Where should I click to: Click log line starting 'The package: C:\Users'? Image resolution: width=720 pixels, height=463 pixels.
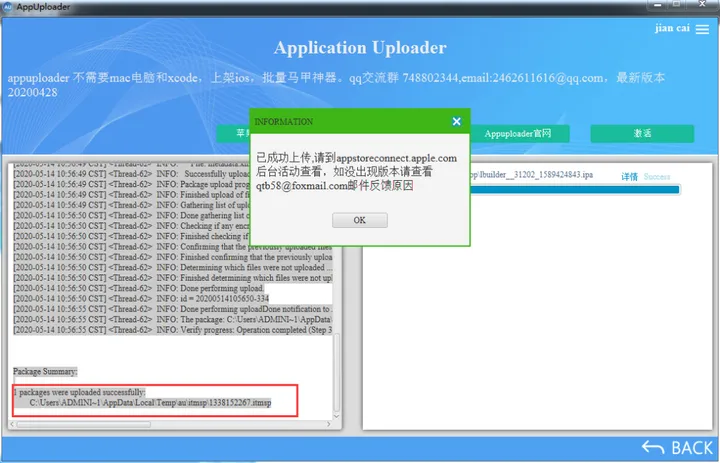[x=173, y=320]
